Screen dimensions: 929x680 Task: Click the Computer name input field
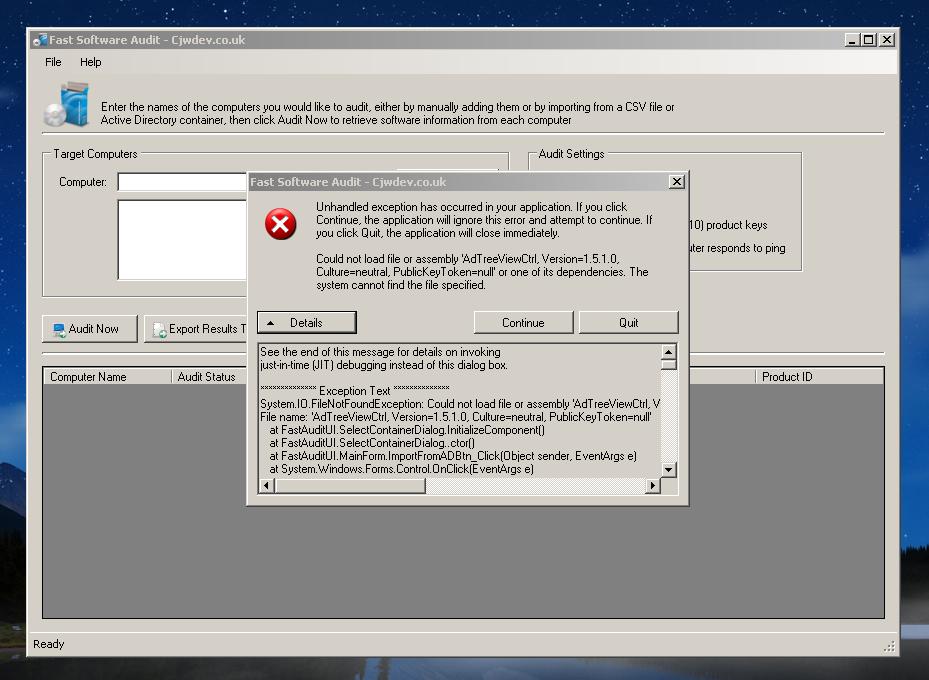(182, 182)
